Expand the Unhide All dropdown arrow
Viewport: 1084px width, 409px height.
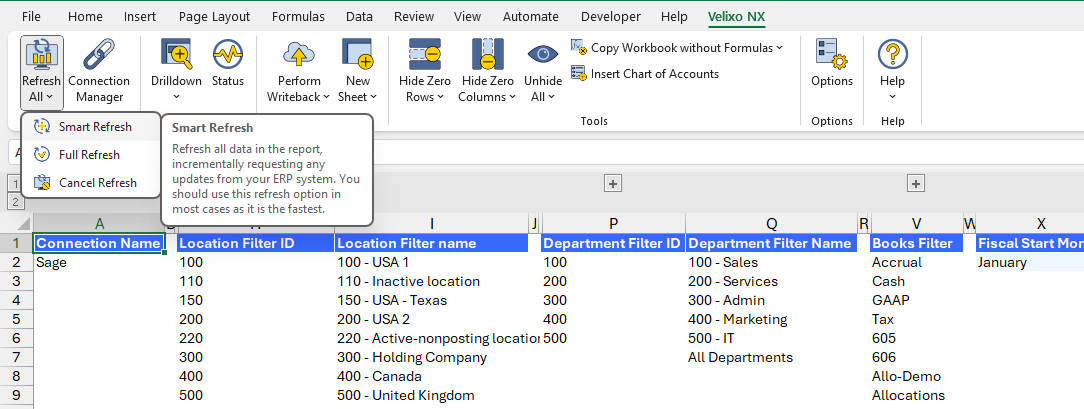(x=551, y=97)
